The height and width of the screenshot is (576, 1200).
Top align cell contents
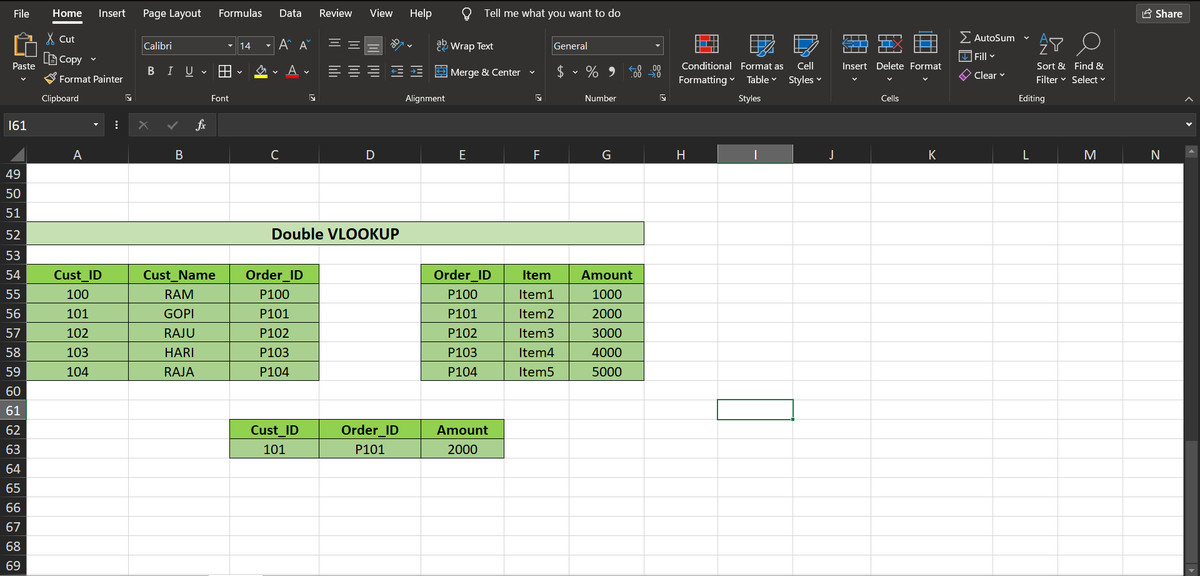[x=335, y=46]
